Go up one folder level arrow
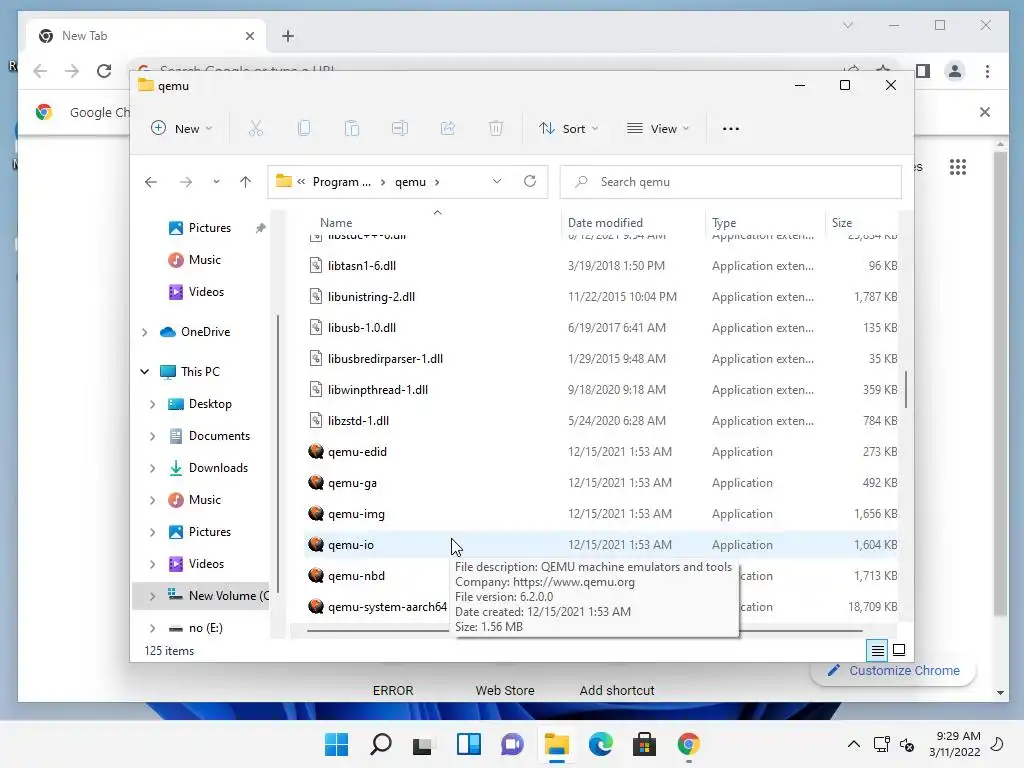 246,182
